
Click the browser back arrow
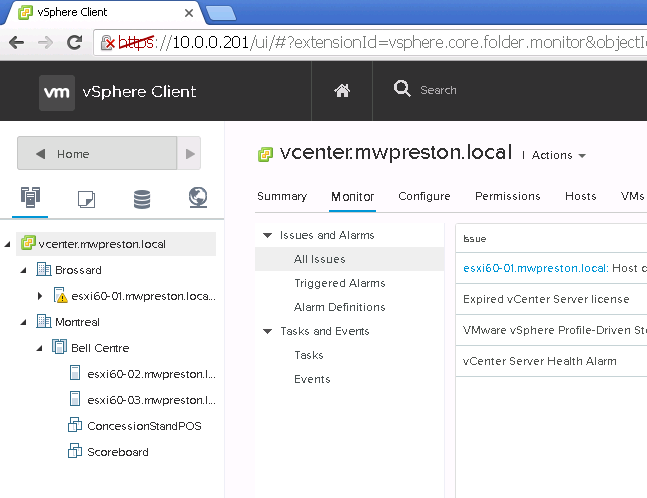pos(17,42)
